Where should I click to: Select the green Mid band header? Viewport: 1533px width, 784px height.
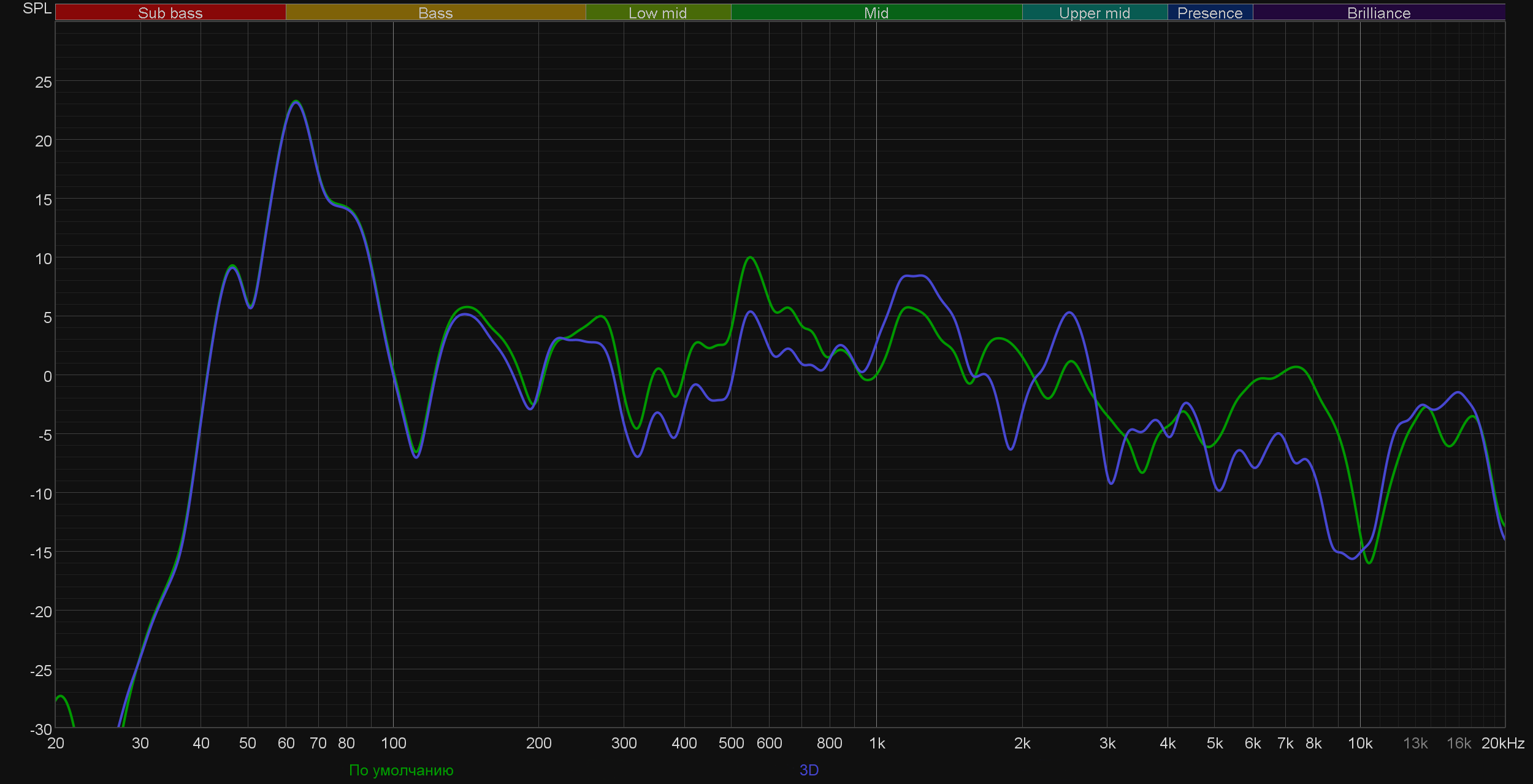[876, 13]
